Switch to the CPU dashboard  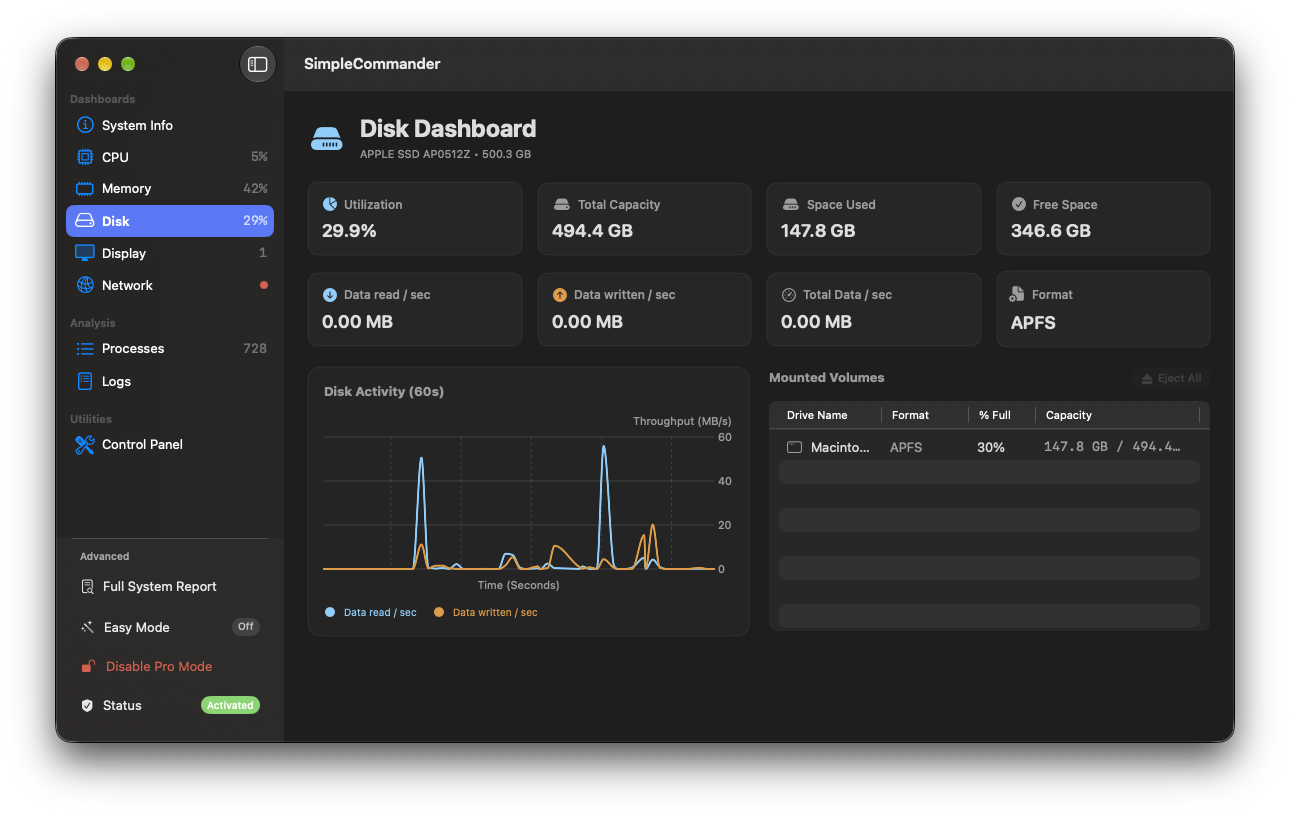(170, 157)
